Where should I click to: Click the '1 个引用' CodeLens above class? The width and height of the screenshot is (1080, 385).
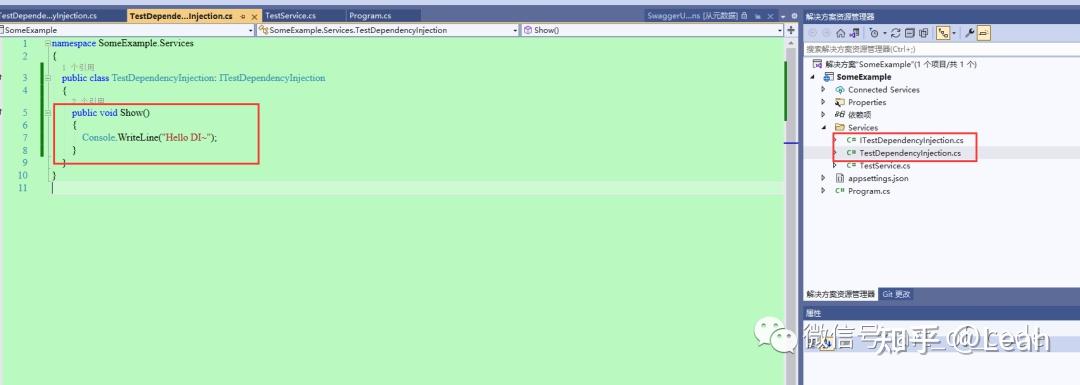pos(78,67)
